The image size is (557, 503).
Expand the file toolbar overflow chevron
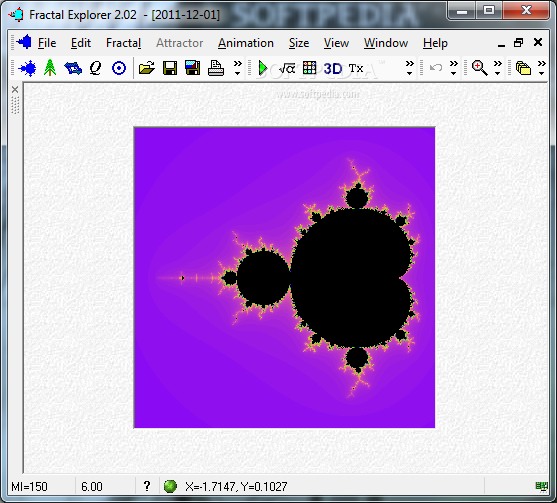tap(238, 67)
